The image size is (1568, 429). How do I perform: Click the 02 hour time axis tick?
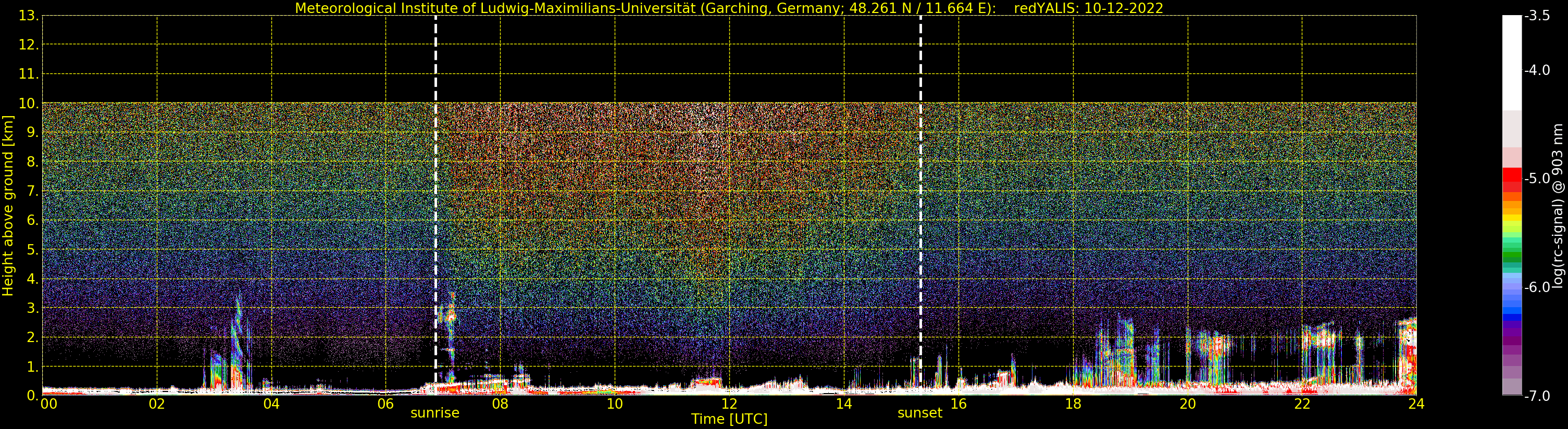coord(157,404)
